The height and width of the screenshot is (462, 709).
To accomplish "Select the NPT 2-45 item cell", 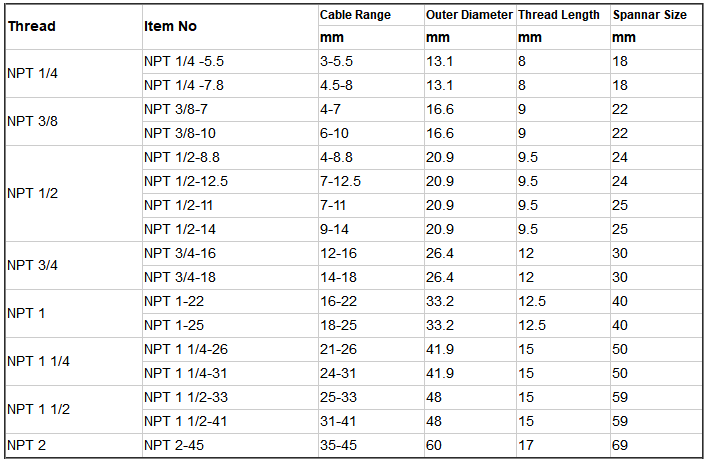I will (x=174, y=445).
